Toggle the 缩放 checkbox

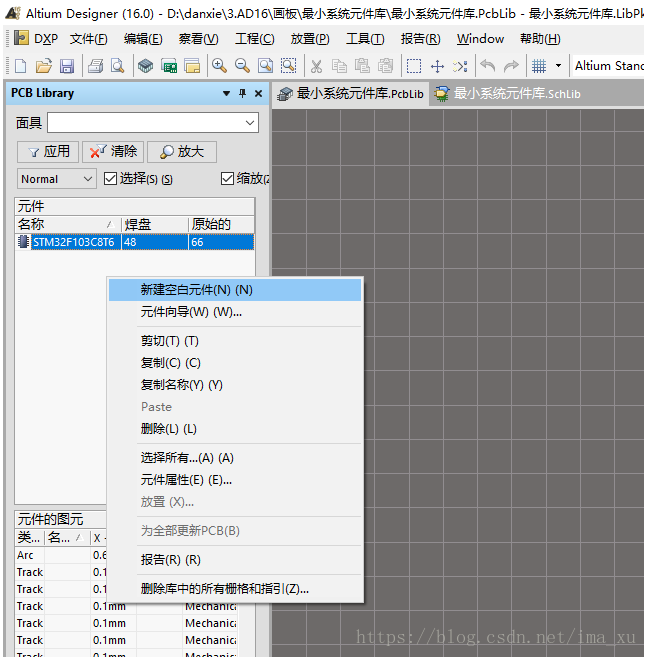pos(228,179)
